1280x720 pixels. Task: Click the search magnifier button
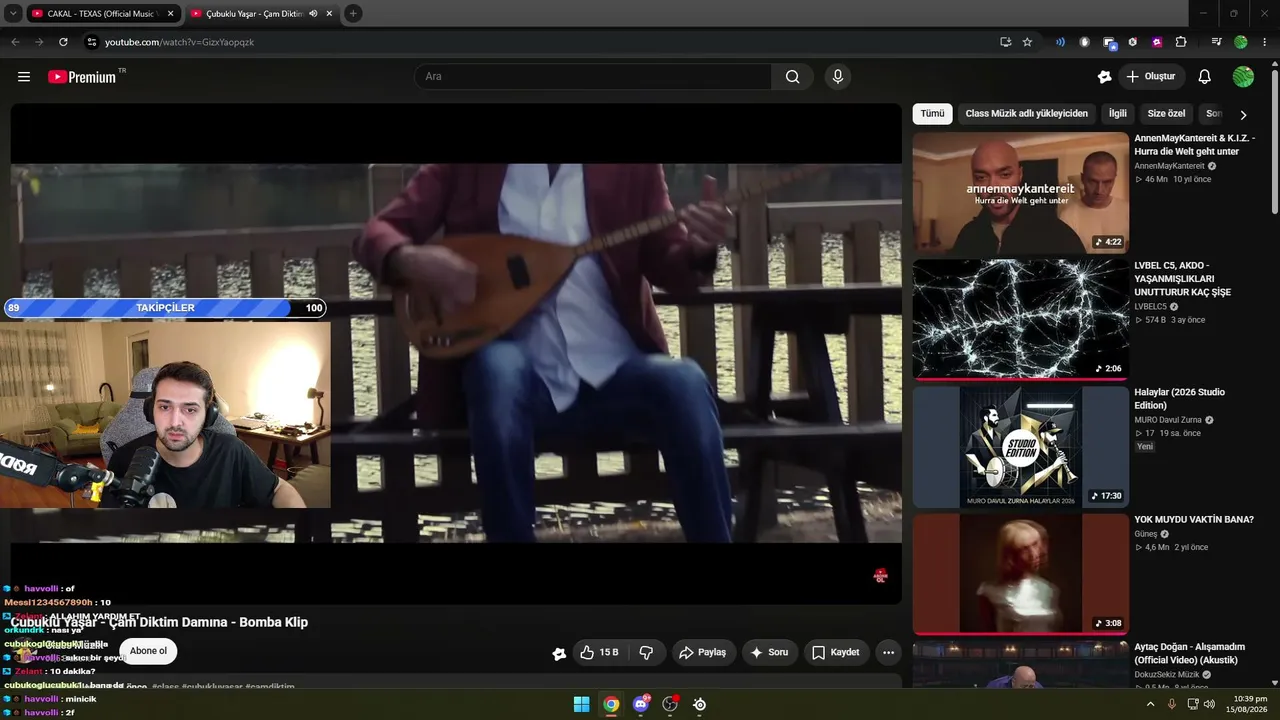(792, 77)
